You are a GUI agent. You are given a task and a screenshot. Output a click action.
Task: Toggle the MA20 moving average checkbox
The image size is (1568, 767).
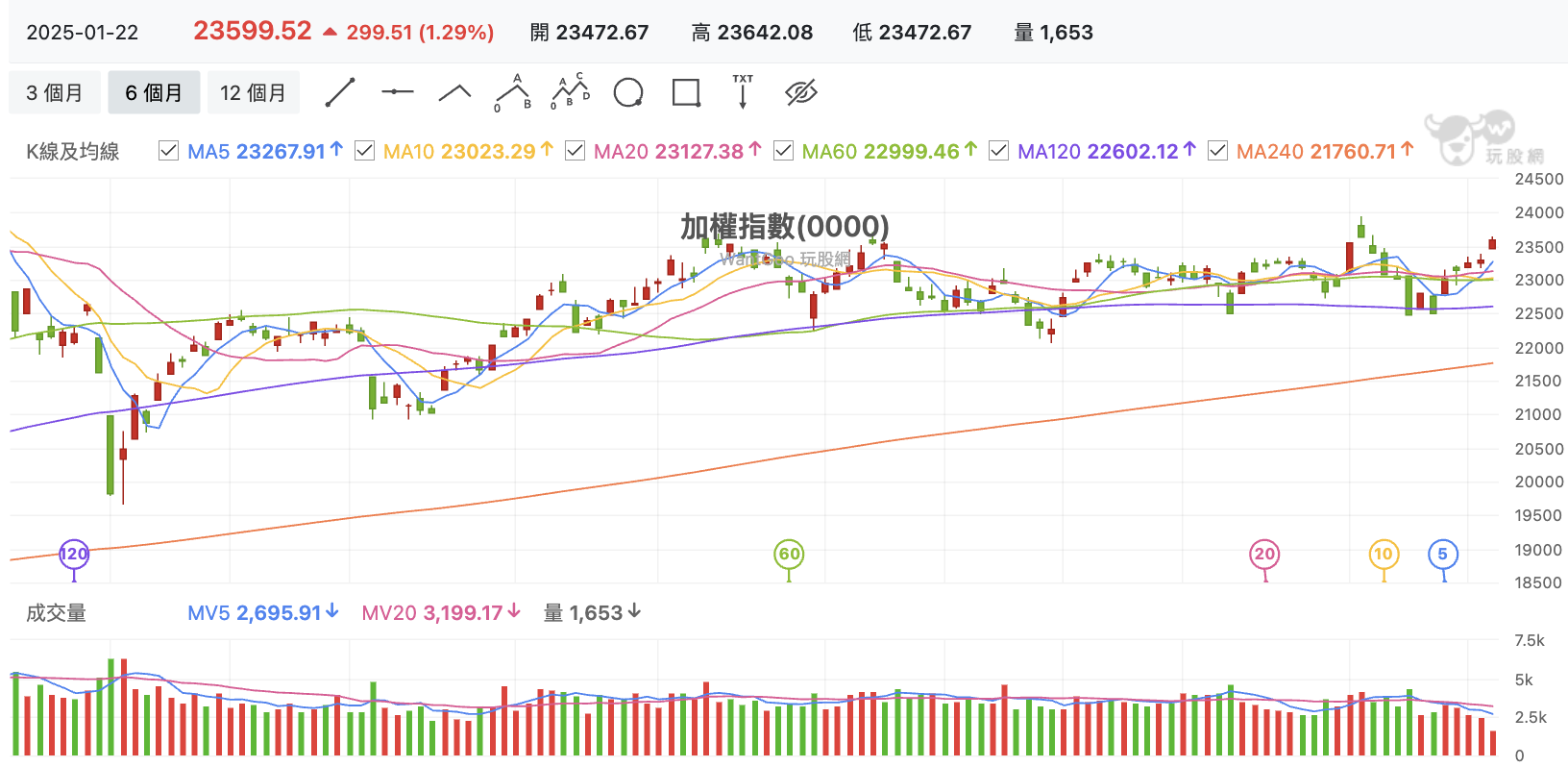[x=575, y=151]
